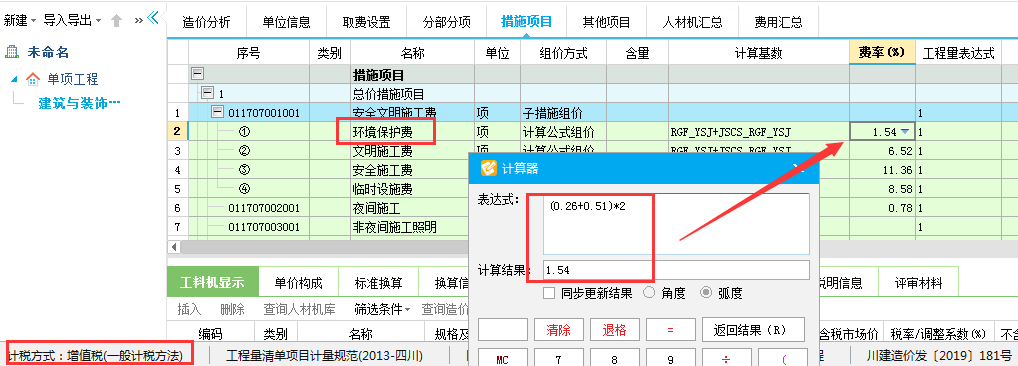Click the 临时设施费 name cell
This screenshot has width=1018, height=366.
pyautogui.click(x=409, y=190)
